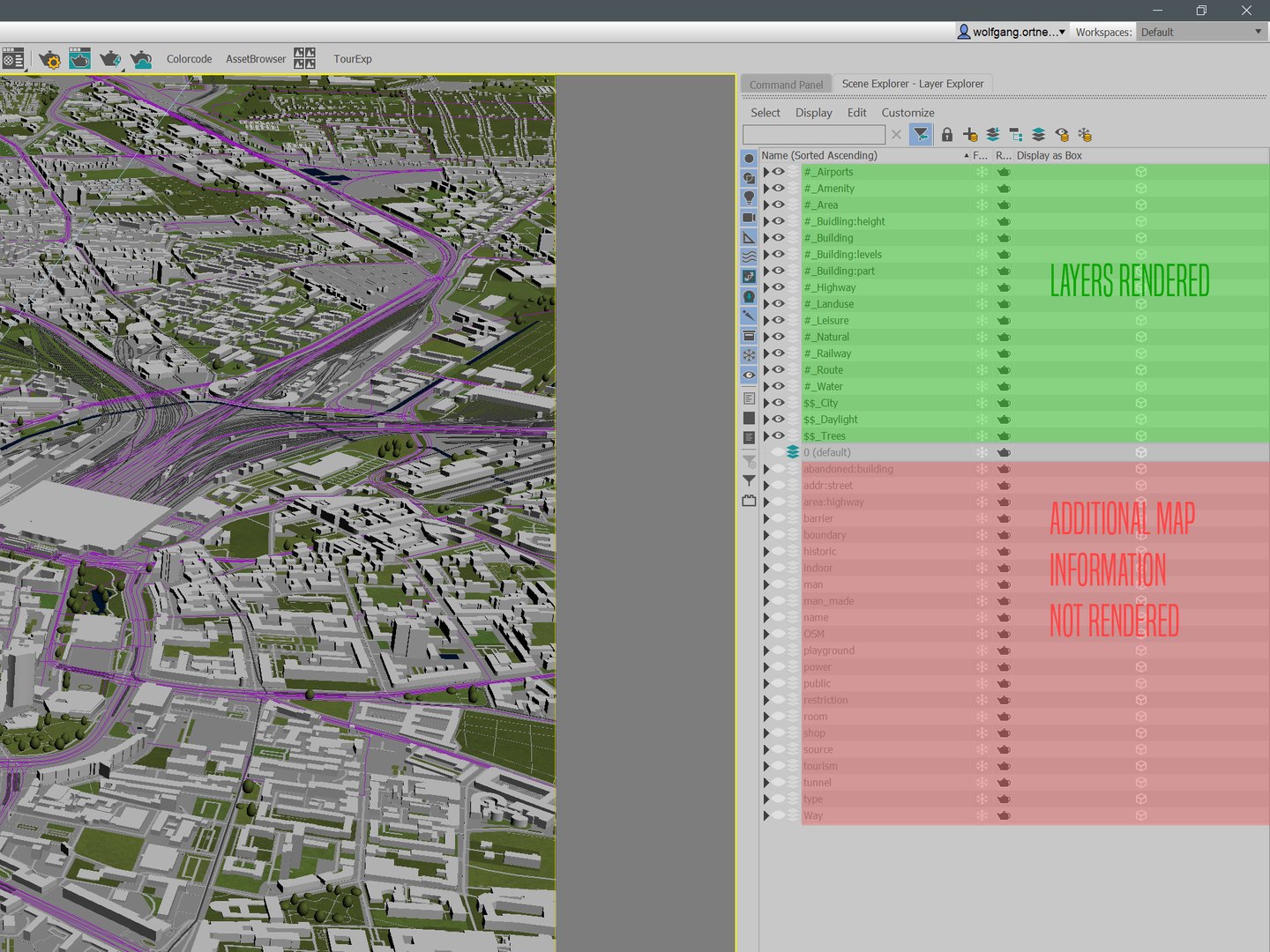The image size is (1270, 952).
Task: Click Create New Layer icon
Action: click(970, 135)
